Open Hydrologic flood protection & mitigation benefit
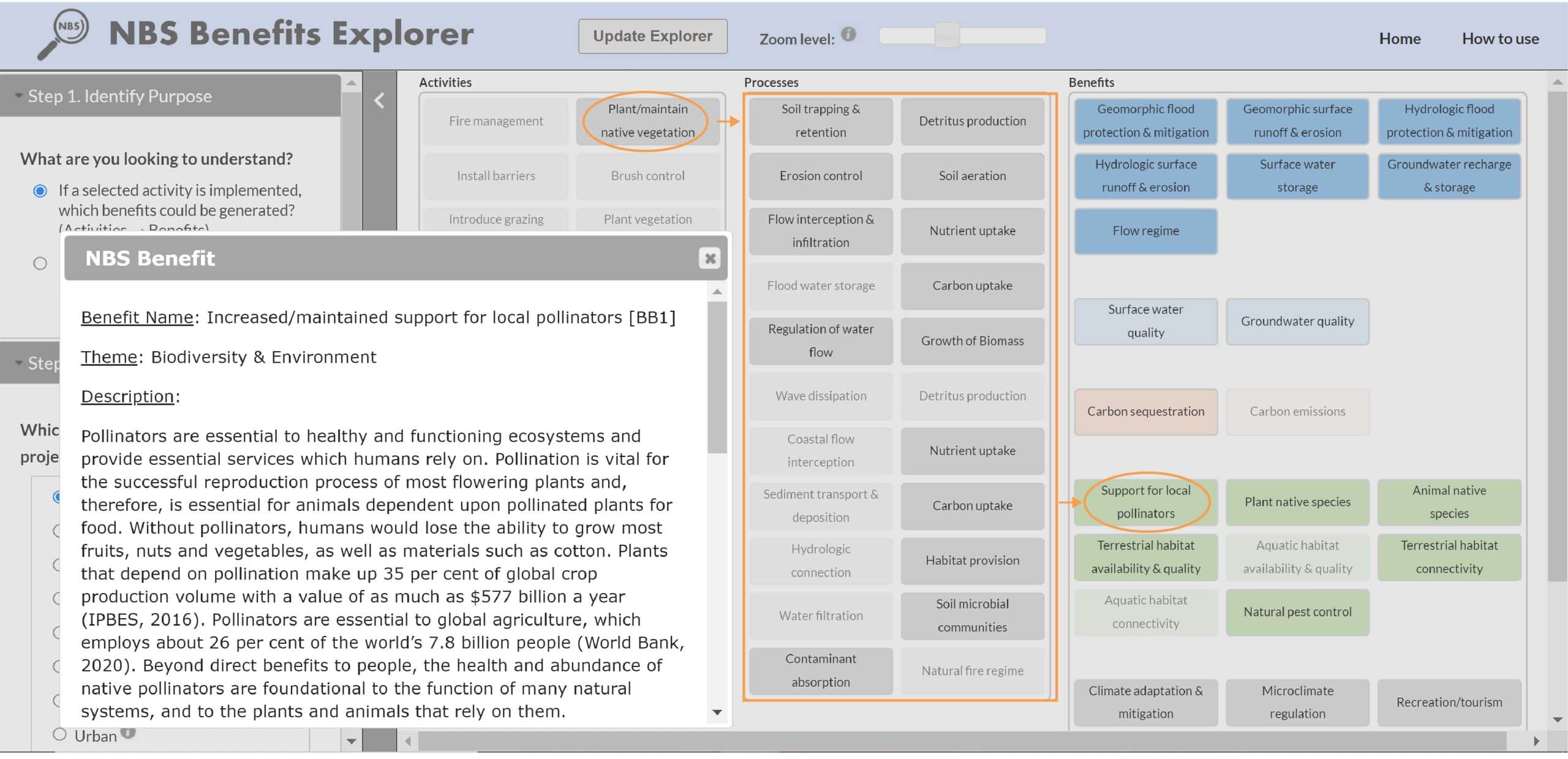 [x=1449, y=121]
